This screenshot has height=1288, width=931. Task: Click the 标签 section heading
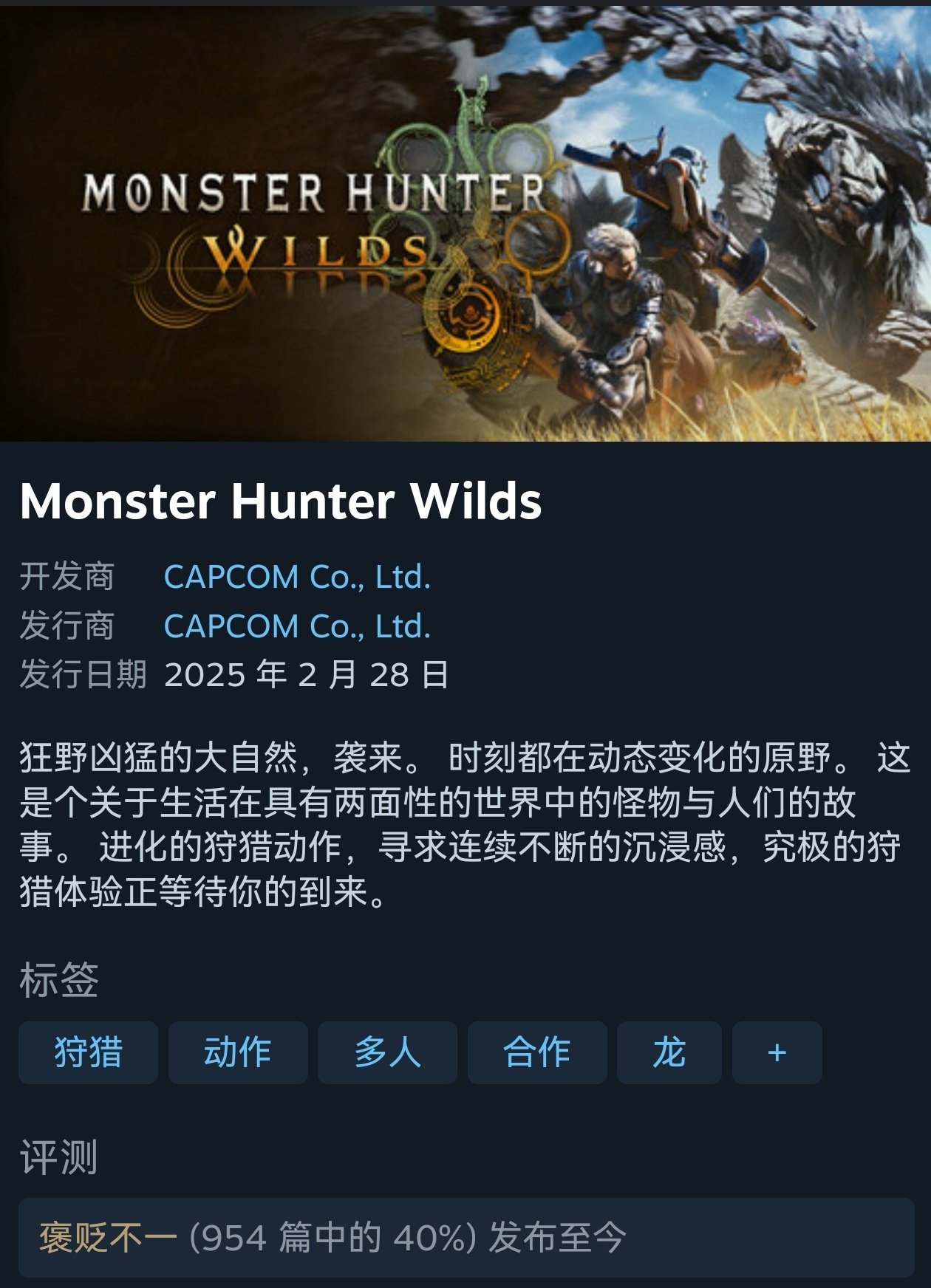point(59,980)
